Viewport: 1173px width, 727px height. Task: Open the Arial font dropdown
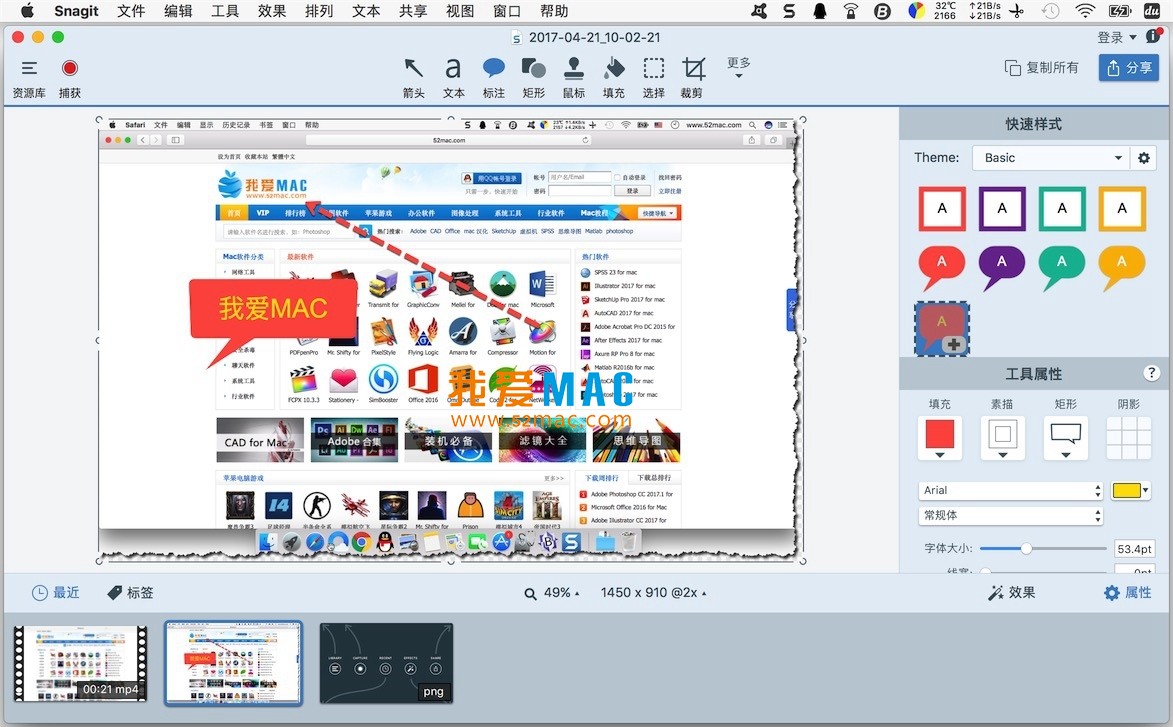click(x=1010, y=491)
